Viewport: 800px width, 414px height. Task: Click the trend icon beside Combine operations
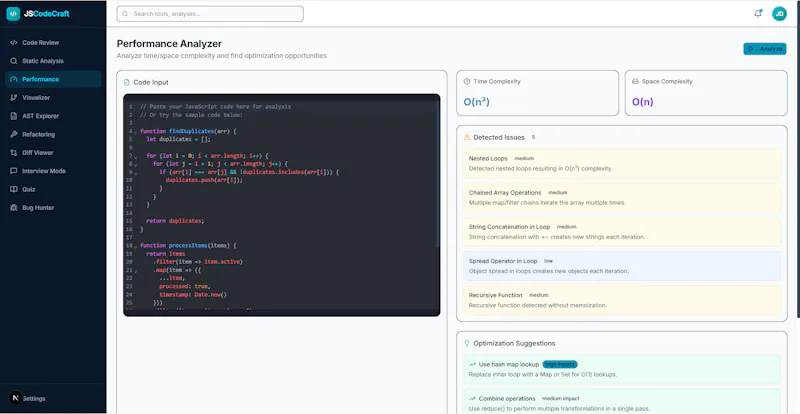point(472,399)
